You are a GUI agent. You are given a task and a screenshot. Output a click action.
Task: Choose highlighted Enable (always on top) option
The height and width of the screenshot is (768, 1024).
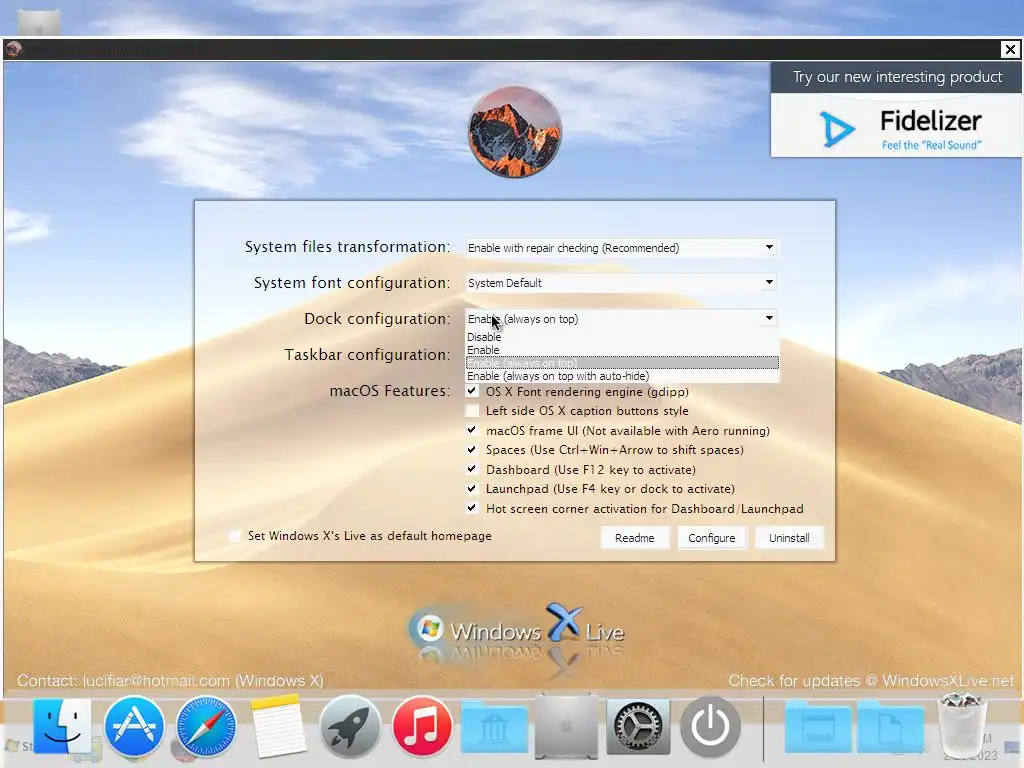(x=622, y=363)
